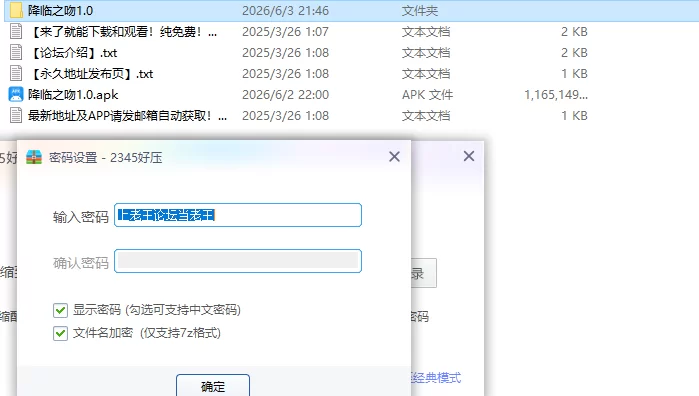Click the 确认密码 input field
The image size is (699, 396).
click(238, 261)
